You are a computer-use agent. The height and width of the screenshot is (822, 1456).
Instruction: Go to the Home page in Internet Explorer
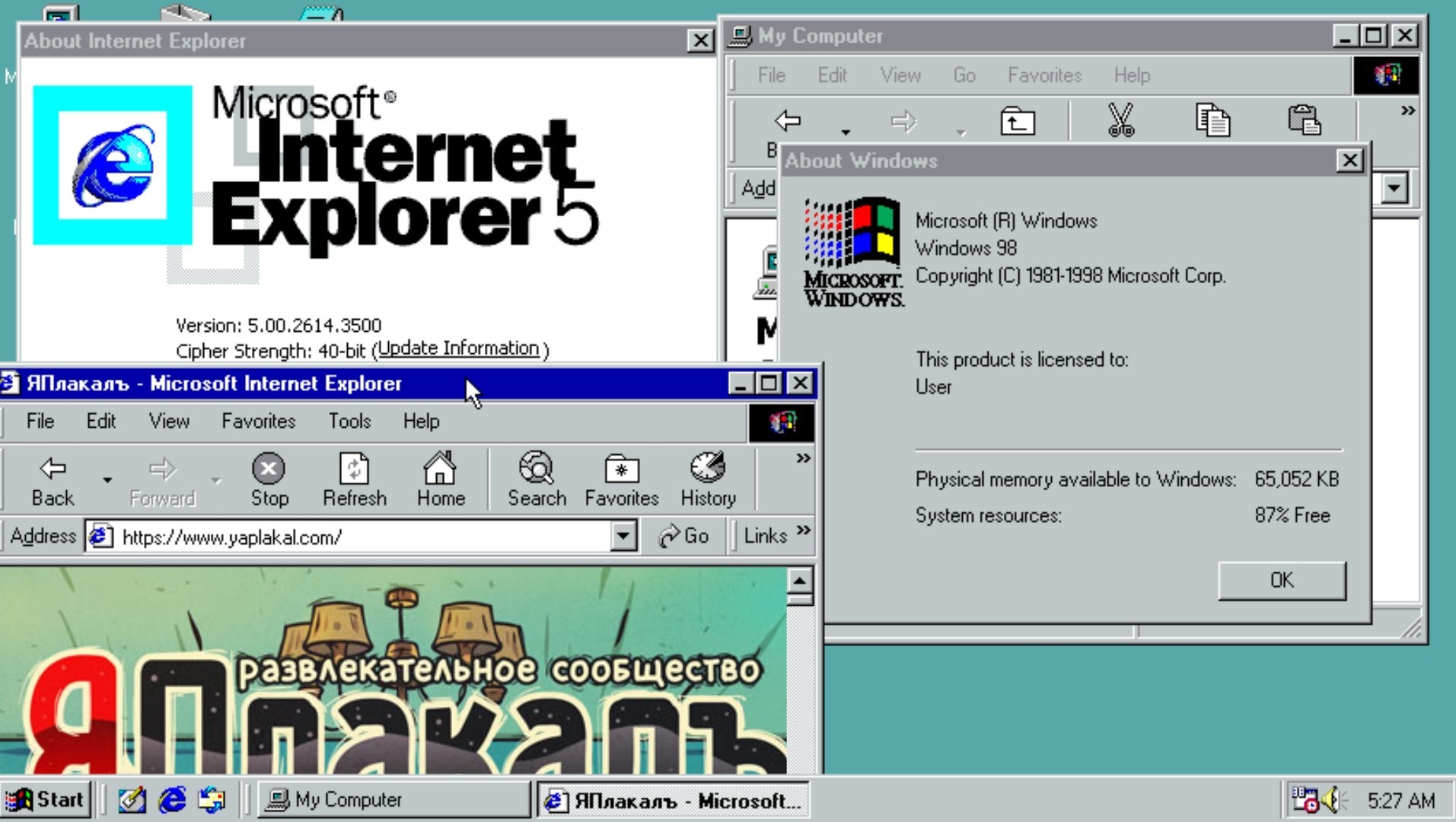click(441, 481)
